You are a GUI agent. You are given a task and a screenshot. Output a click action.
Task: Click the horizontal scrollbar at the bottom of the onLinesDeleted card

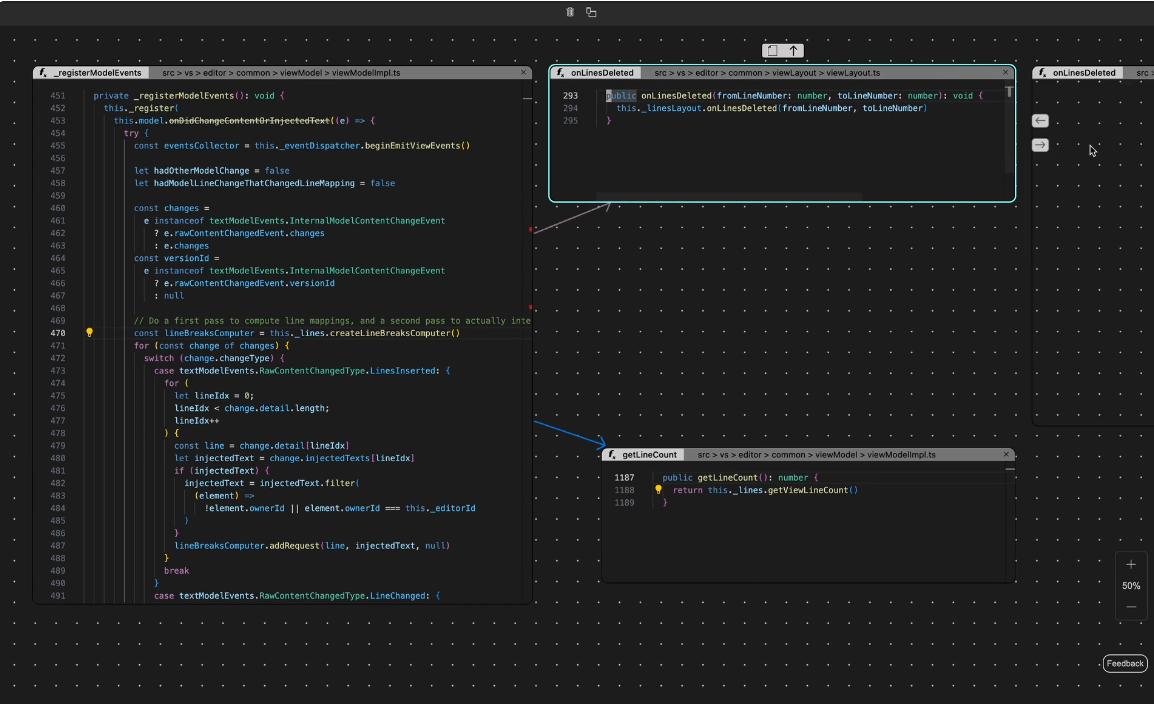coord(729,196)
